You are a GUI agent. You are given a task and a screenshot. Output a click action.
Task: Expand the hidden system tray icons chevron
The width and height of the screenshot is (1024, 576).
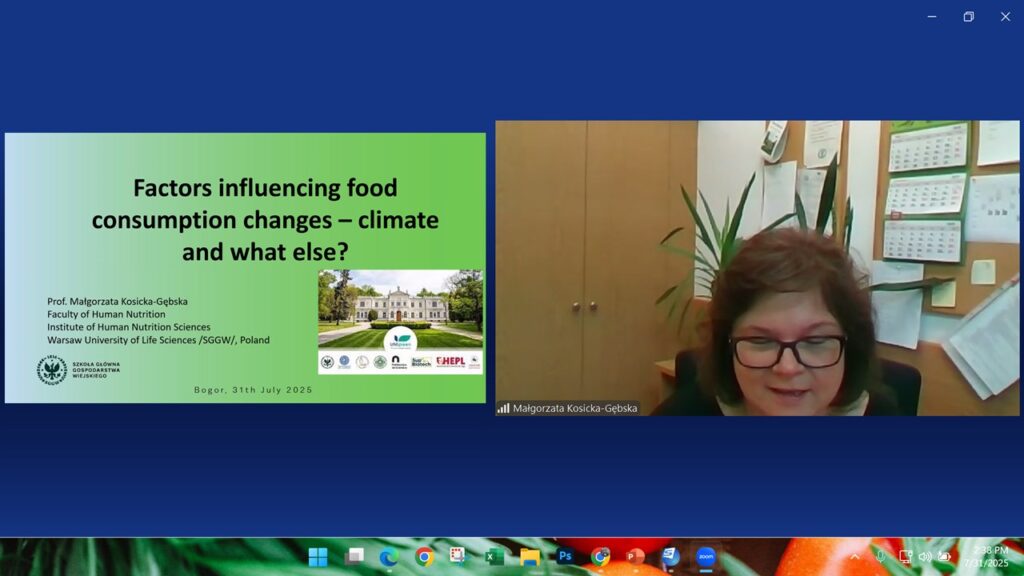coord(855,556)
